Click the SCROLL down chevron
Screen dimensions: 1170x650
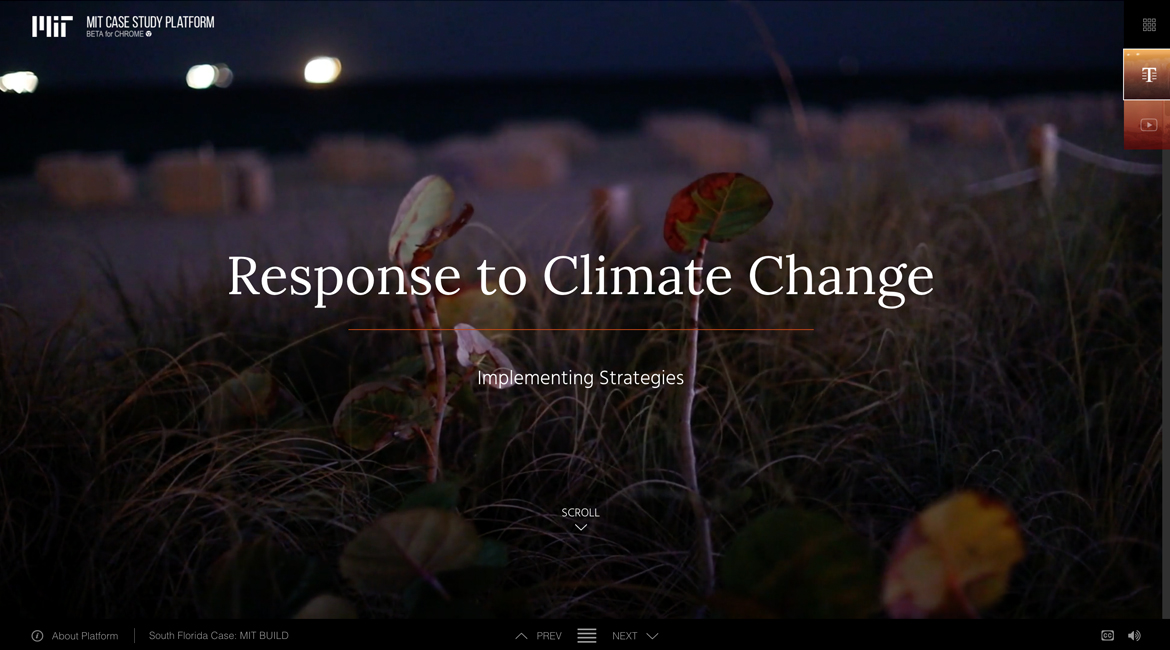pyautogui.click(x=581, y=528)
